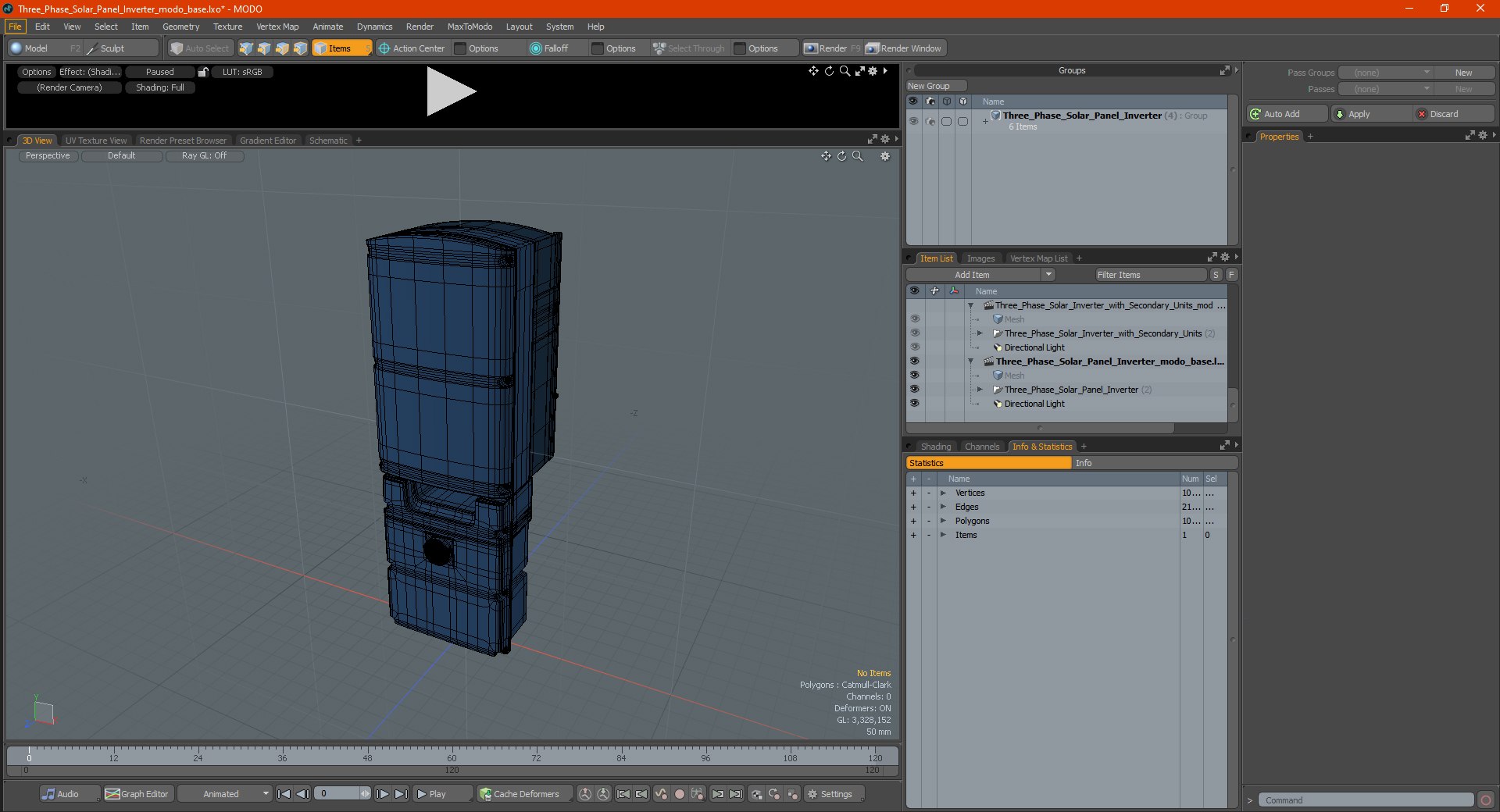Click the Render button

[832, 48]
